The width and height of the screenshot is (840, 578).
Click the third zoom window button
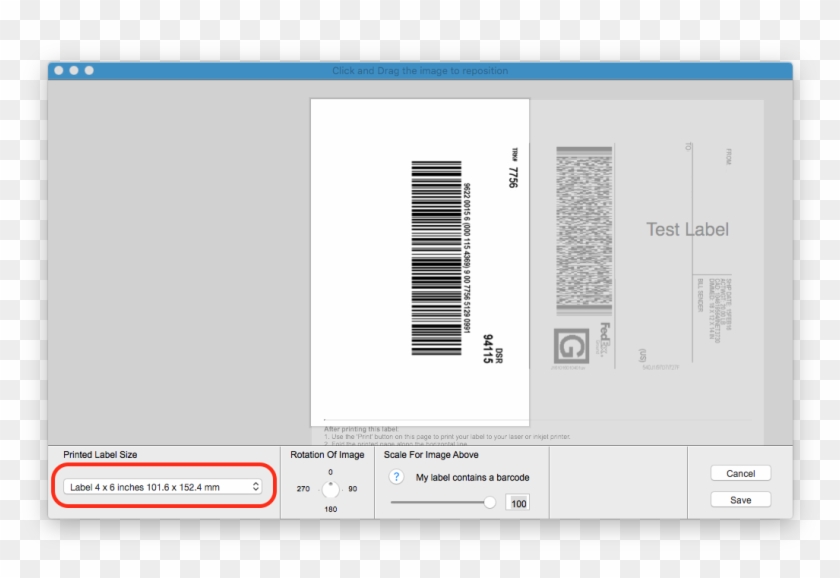pyautogui.click(x=89, y=70)
